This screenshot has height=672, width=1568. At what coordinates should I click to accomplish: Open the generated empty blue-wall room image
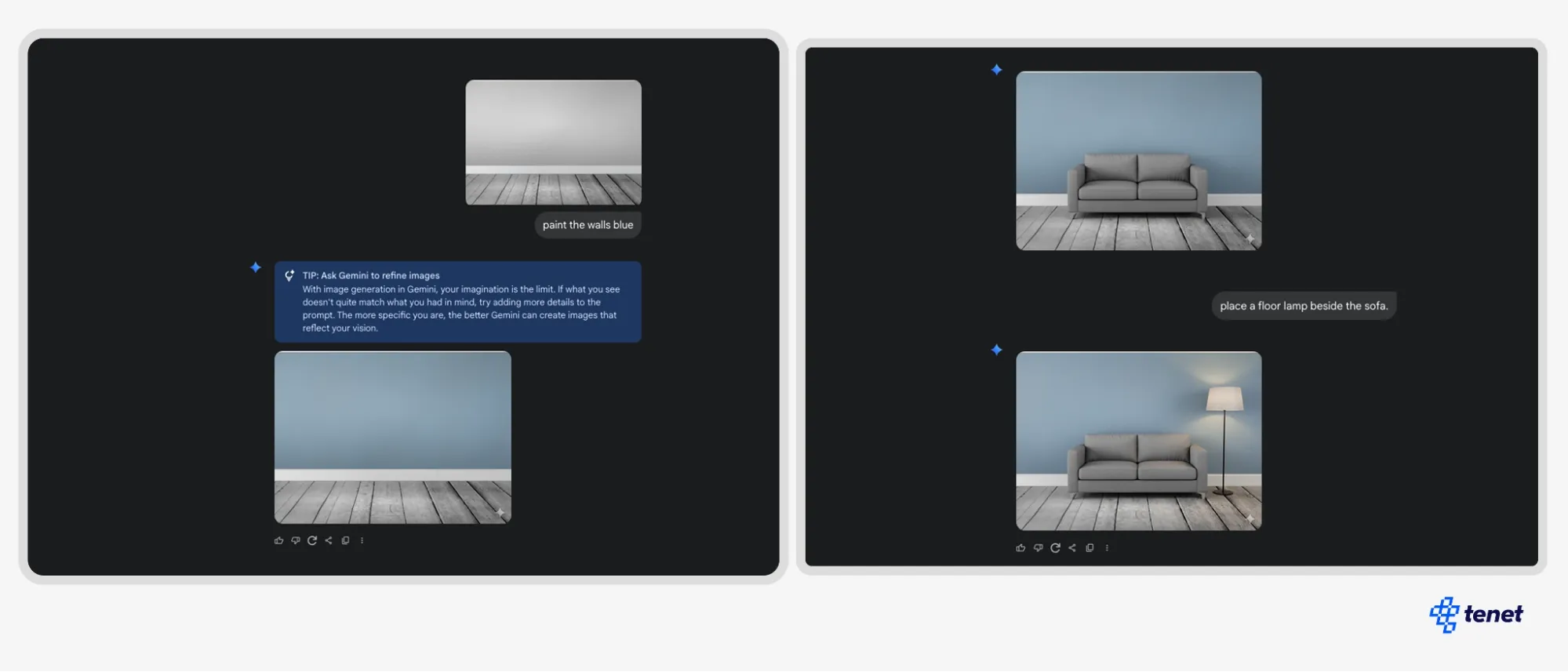click(x=392, y=437)
